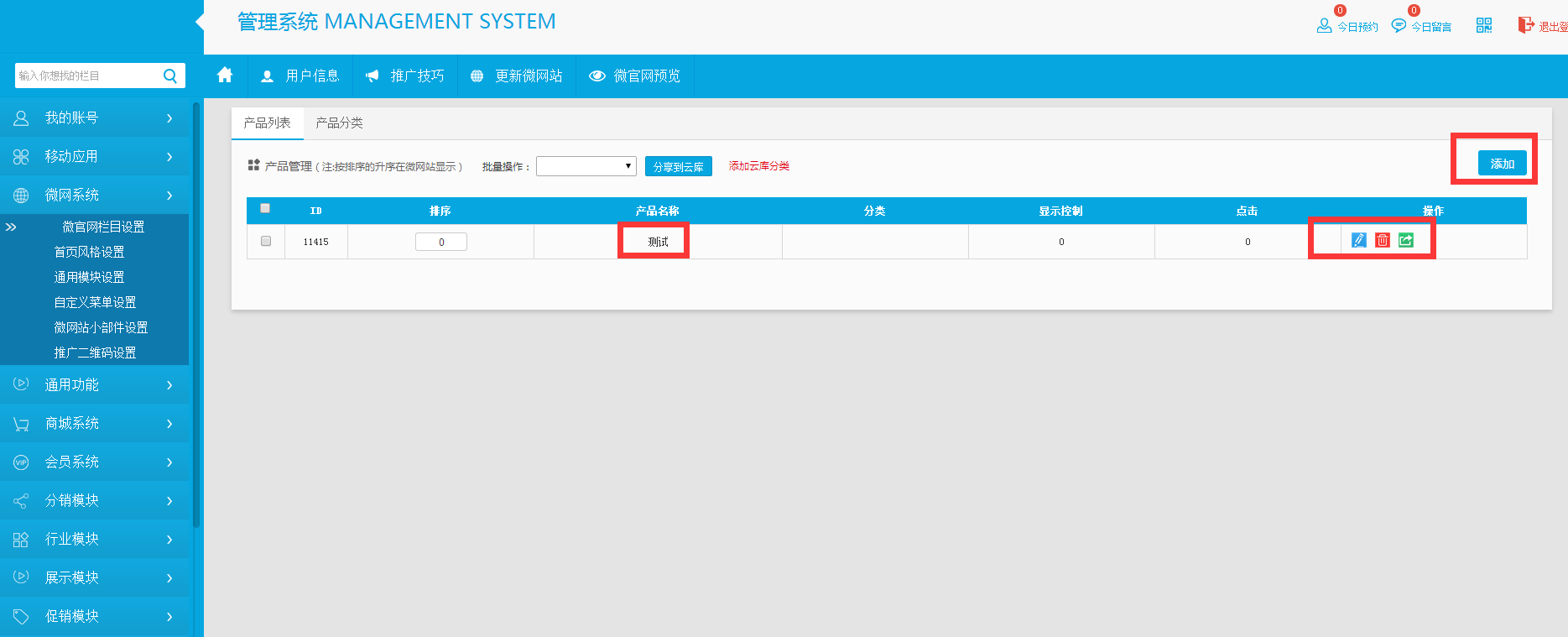Check the checkbox for product row 11415
The image size is (1568, 637).
coord(266,242)
